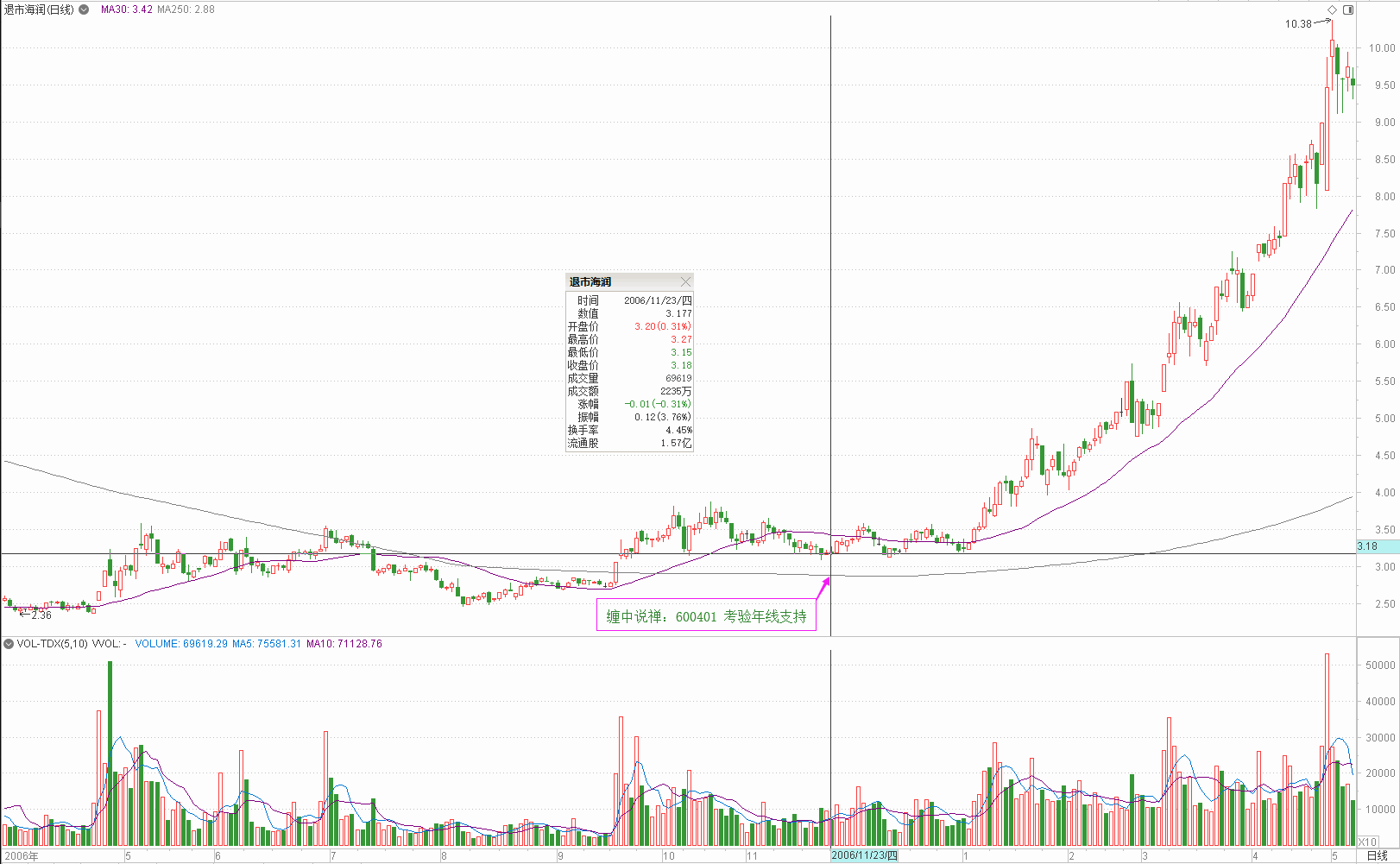Close the 退市海润 data info popup
The height and width of the screenshot is (864, 1400).
tap(685, 282)
